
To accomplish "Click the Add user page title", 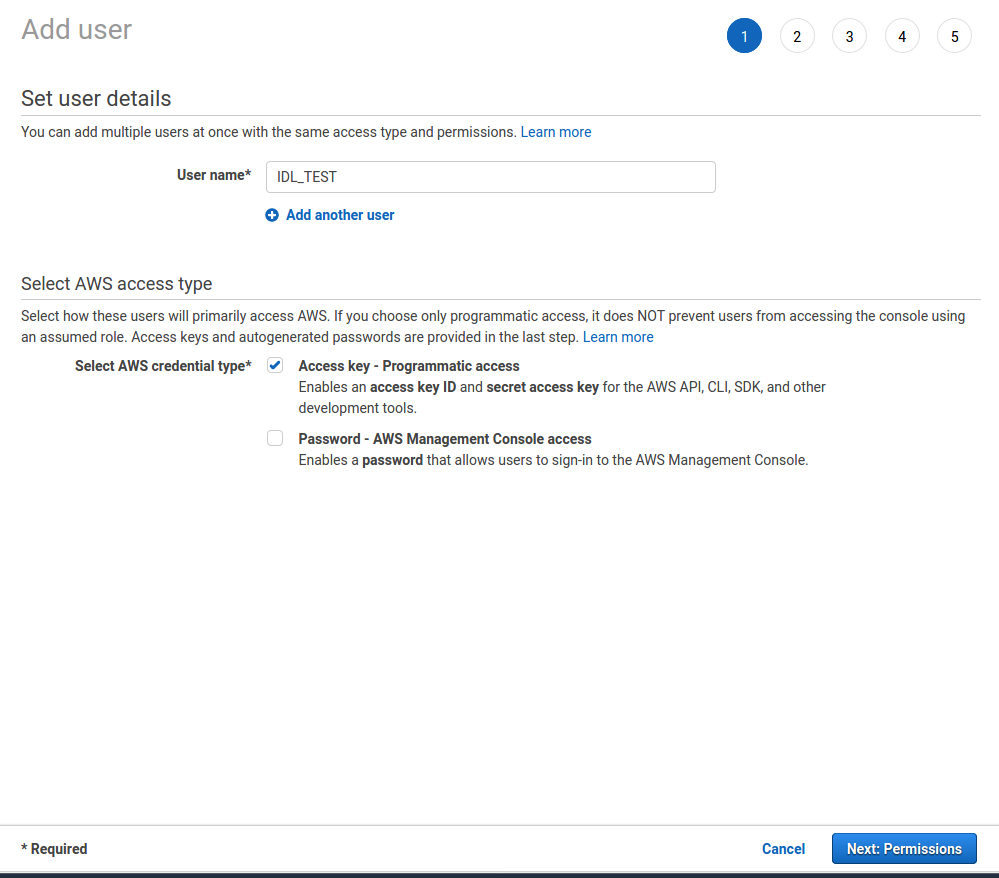I will [x=76, y=29].
